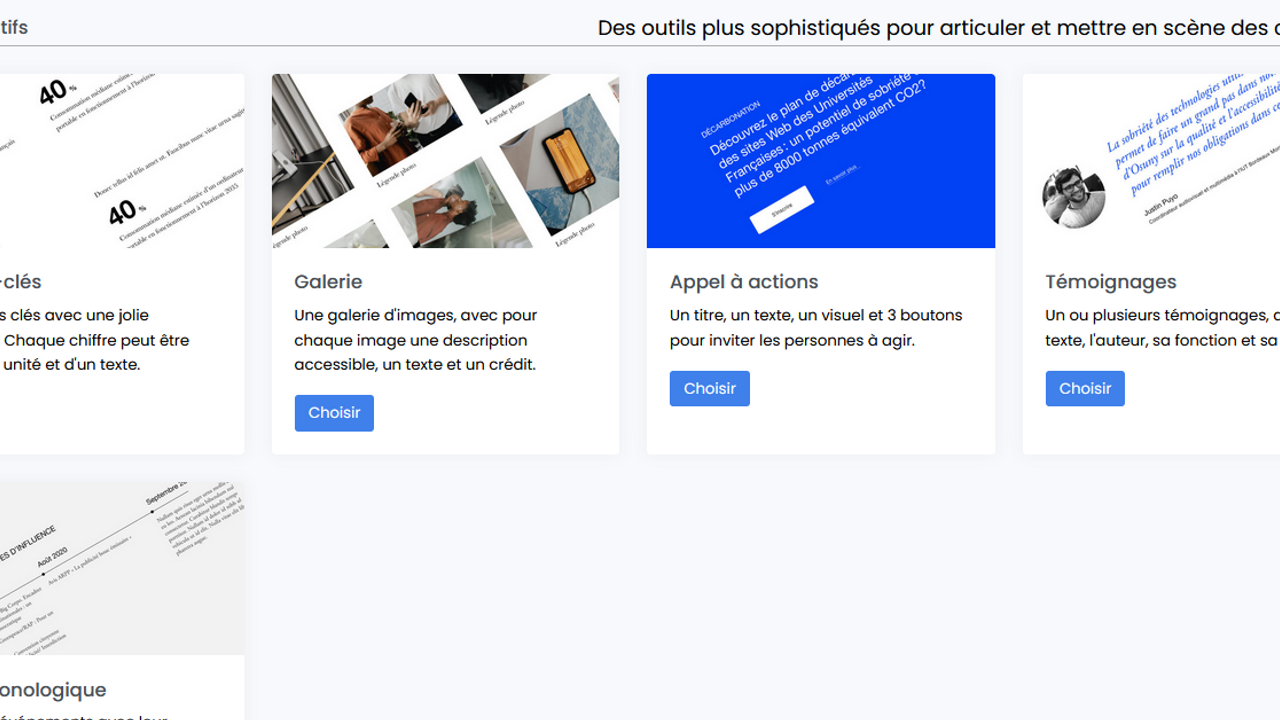Image resolution: width=1280 pixels, height=720 pixels.
Task: Click the description mentioning 3 boutons
Action: point(816,328)
